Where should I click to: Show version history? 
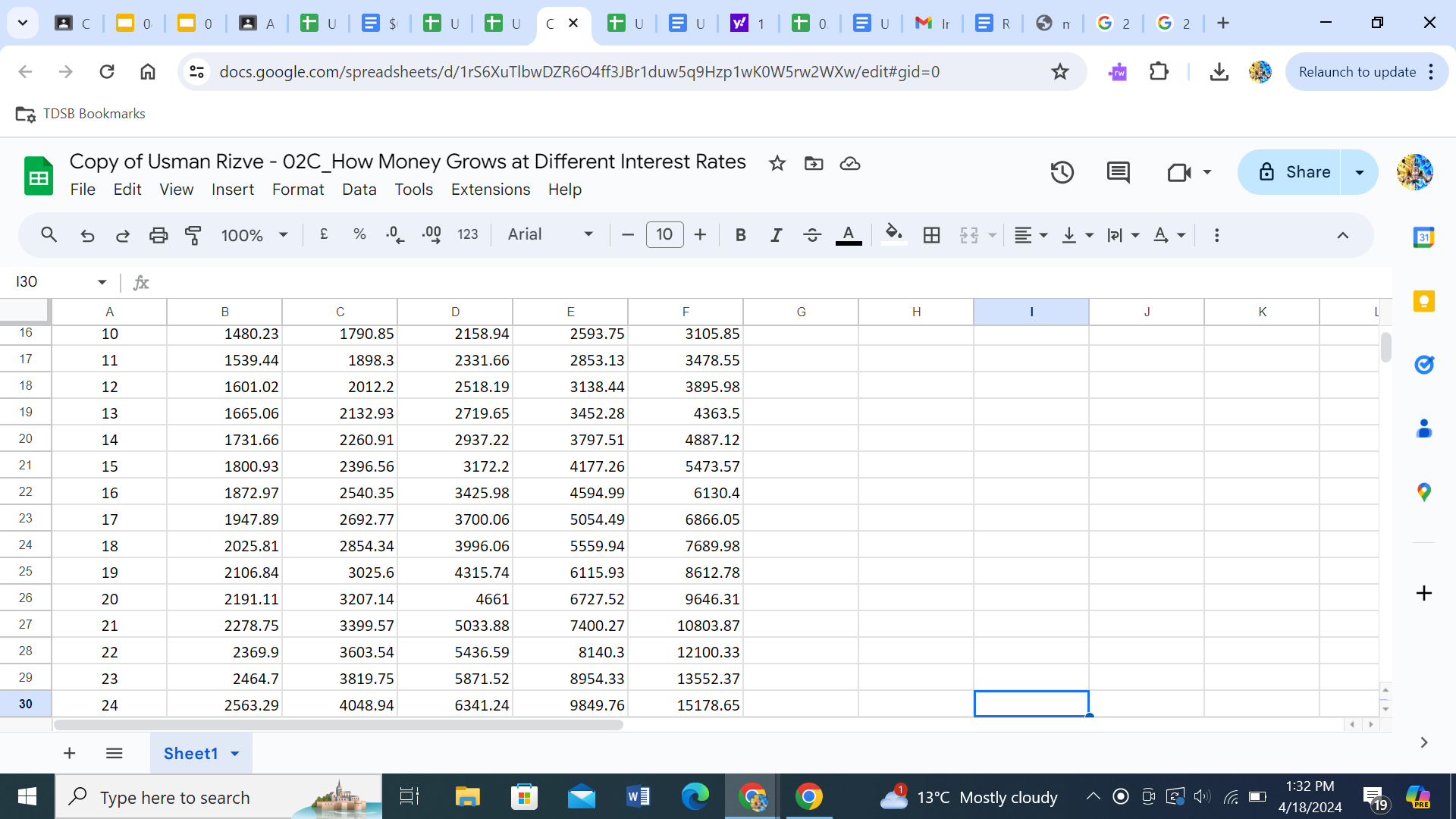pyautogui.click(x=1062, y=172)
